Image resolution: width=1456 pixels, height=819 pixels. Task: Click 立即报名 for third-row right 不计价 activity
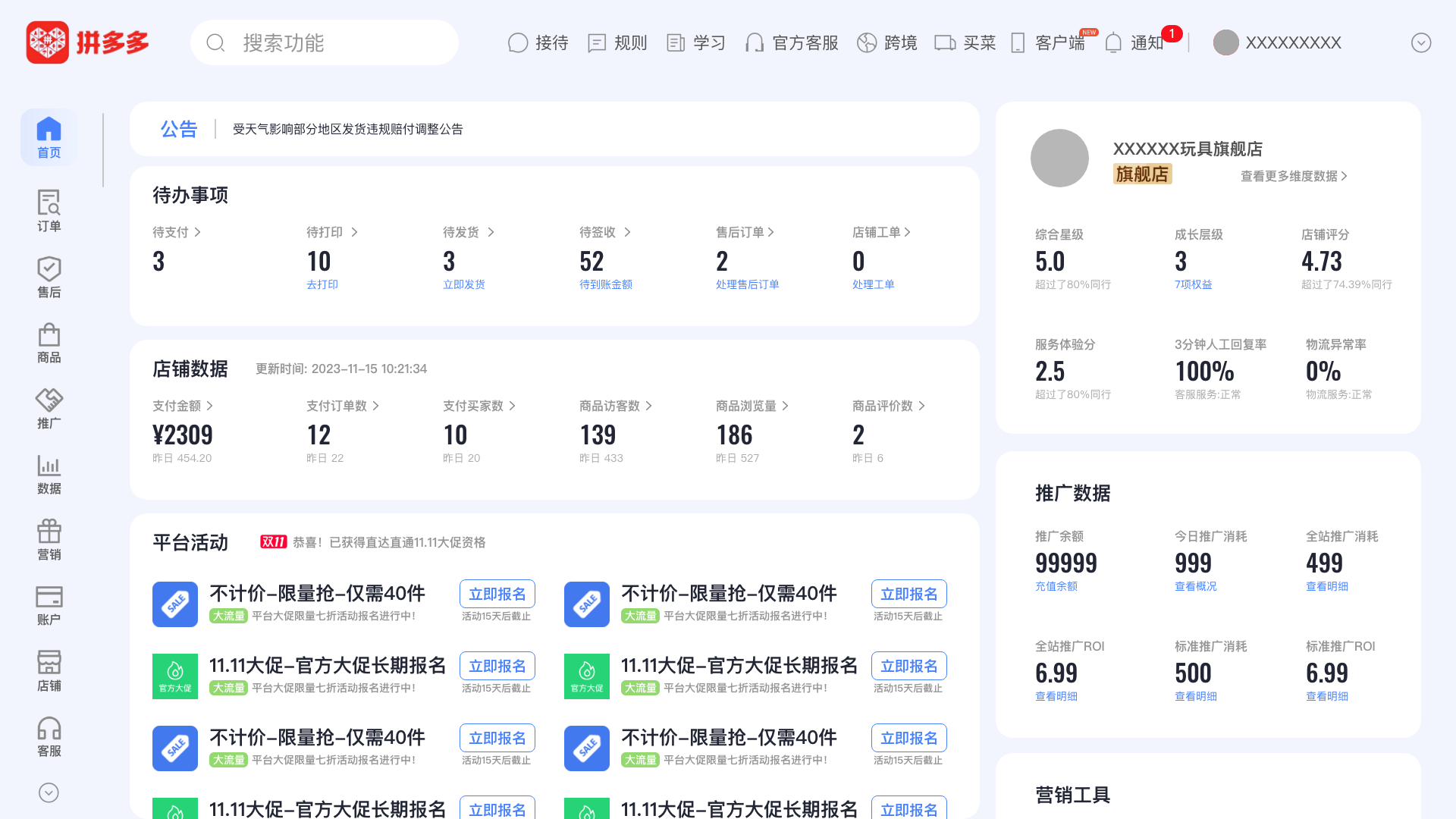[909, 738]
